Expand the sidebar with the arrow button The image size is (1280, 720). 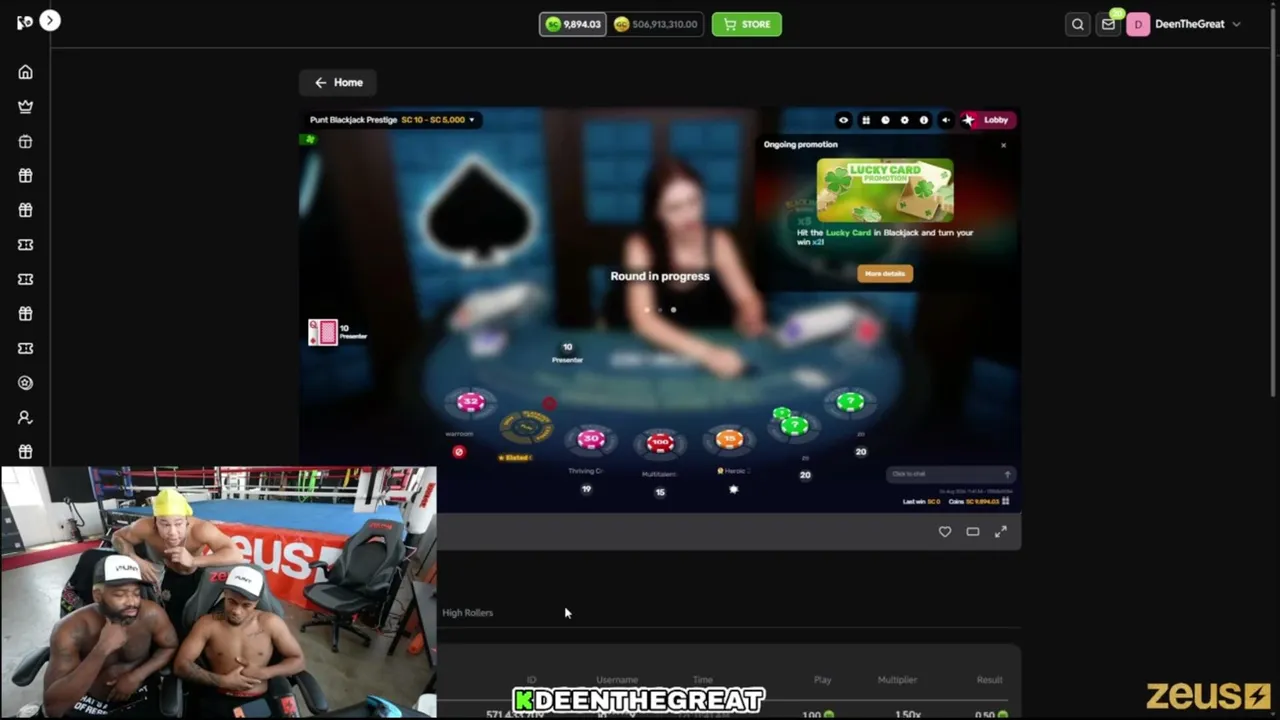tap(50, 21)
